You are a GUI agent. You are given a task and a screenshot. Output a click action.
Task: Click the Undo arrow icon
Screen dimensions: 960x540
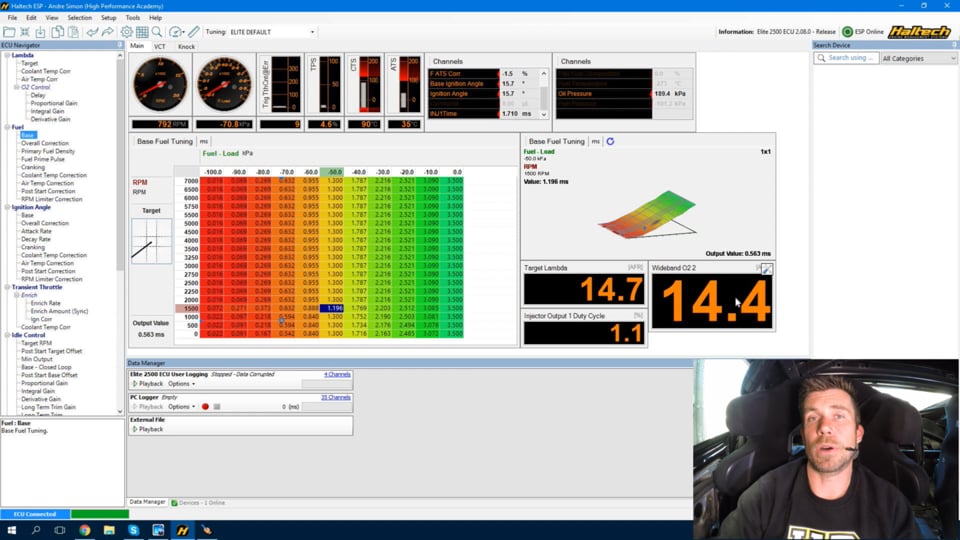(x=92, y=32)
